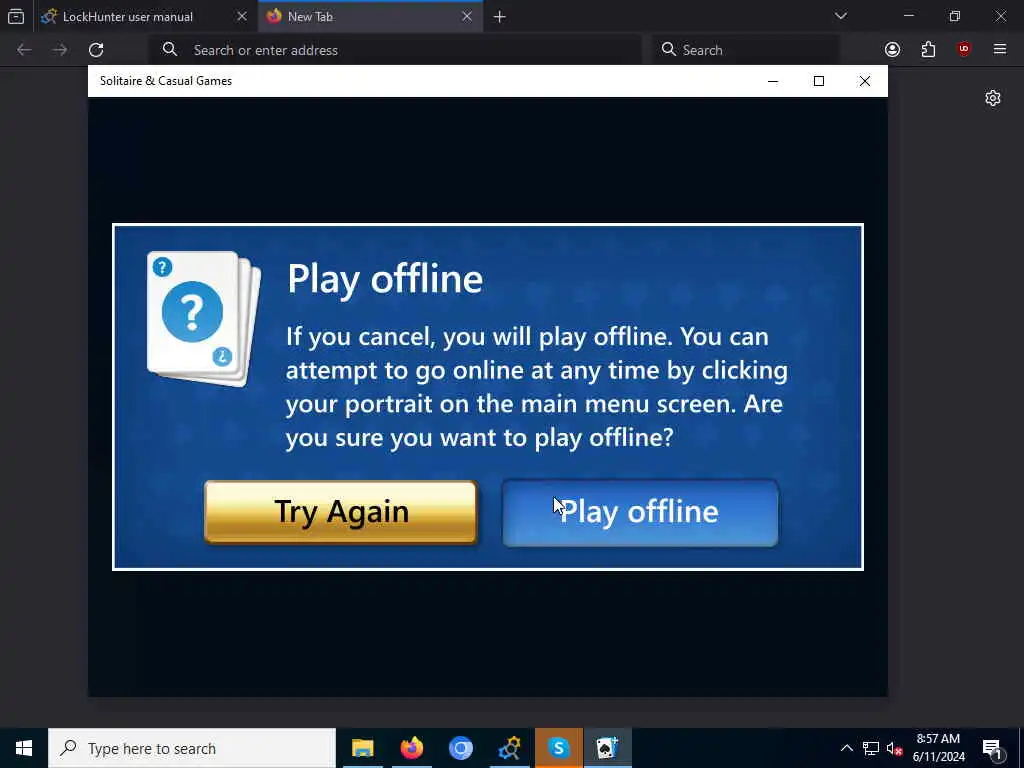Reload the current page
The height and width of the screenshot is (768, 1024).
pyautogui.click(x=96, y=50)
